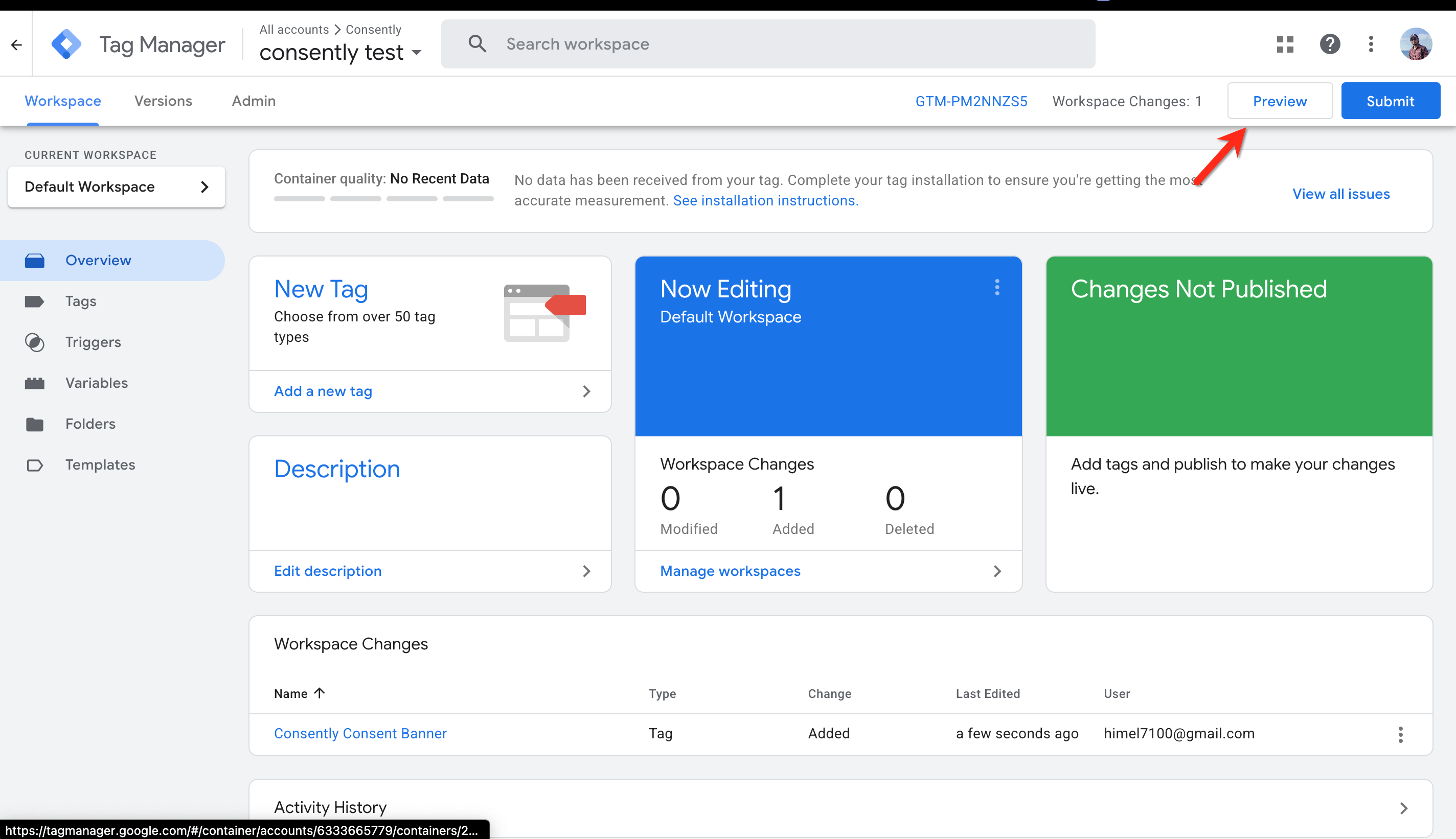Click the Preview button
Viewport: 1456px width, 839px height.
[1279, 101]
